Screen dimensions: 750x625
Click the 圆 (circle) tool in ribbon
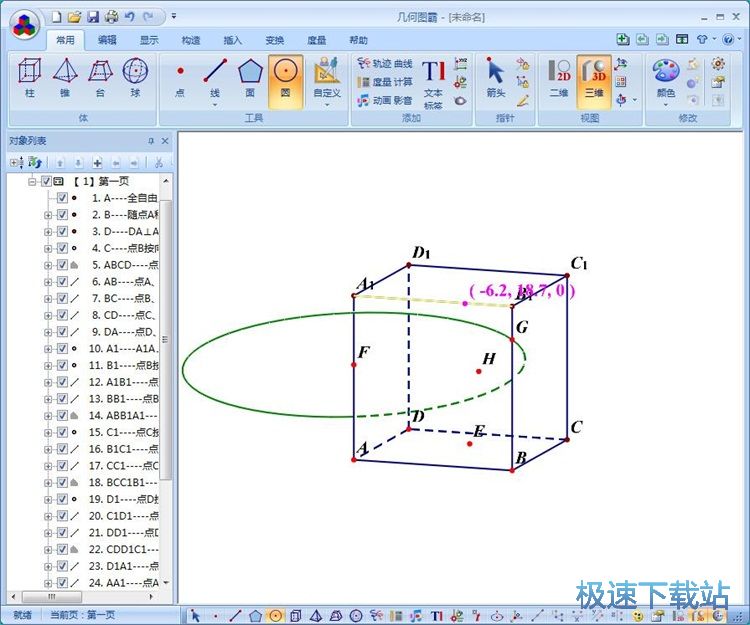(x=285, y=77)
